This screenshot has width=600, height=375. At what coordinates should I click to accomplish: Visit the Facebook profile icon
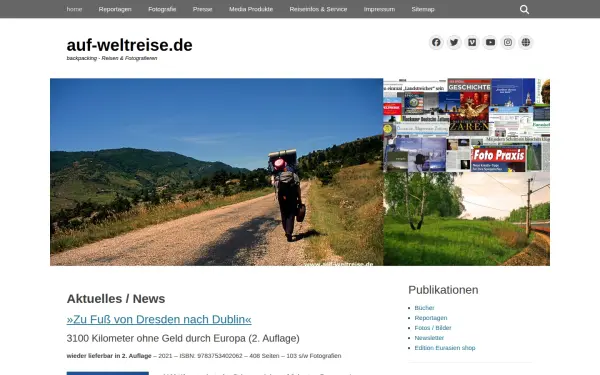click(436, 42)
